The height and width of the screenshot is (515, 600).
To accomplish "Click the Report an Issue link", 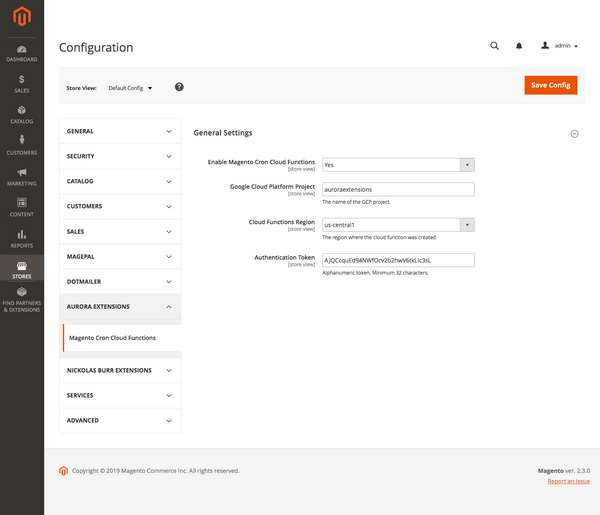I will tap(568, 481).
